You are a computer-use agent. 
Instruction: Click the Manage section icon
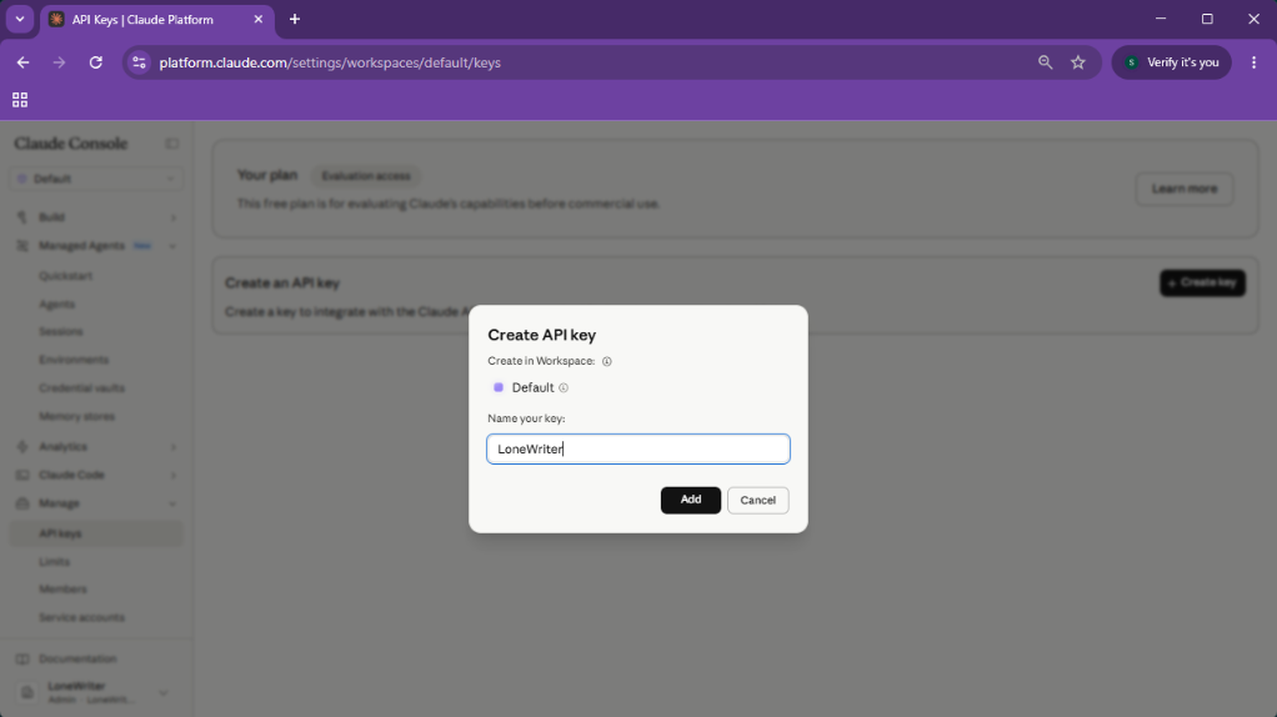click(x=22, y=503)
